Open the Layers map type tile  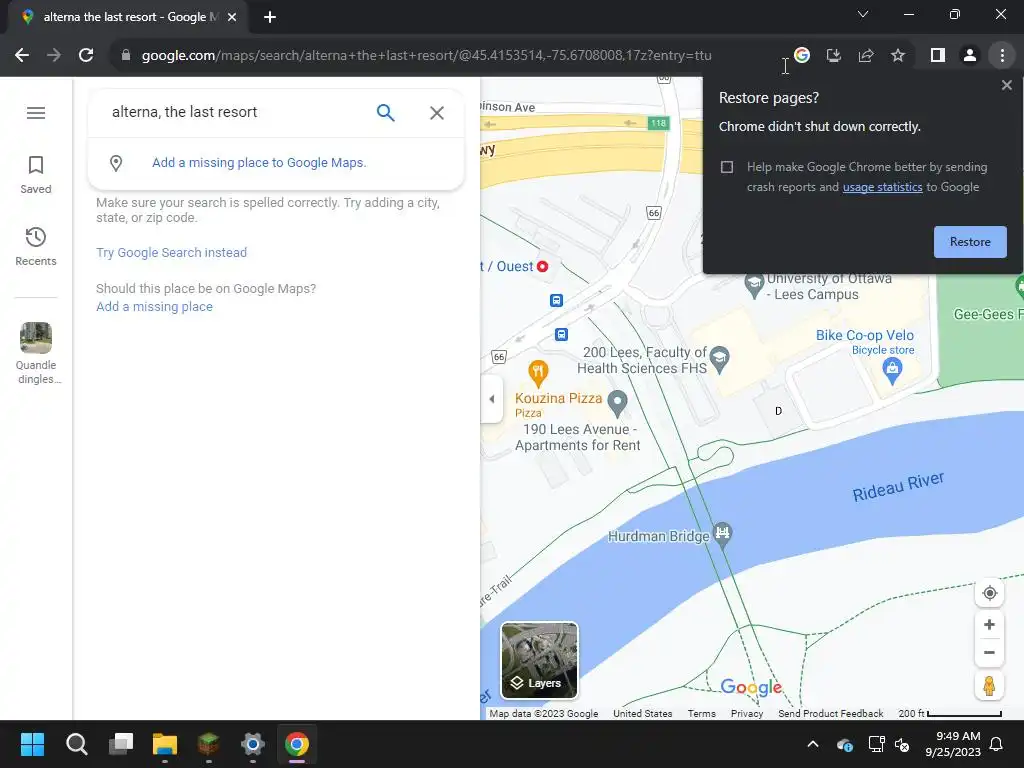[539, 660]
